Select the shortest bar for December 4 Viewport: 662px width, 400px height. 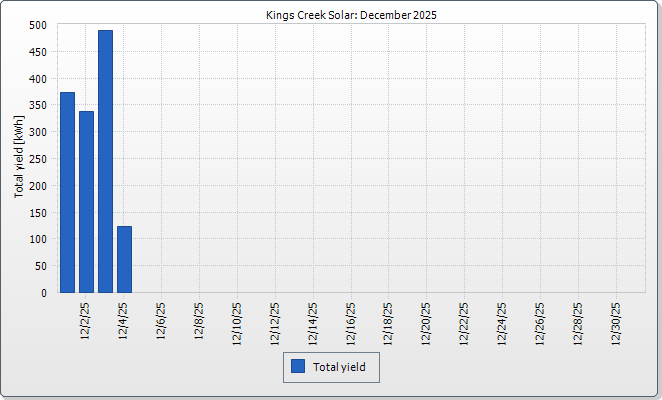[124, 259]
